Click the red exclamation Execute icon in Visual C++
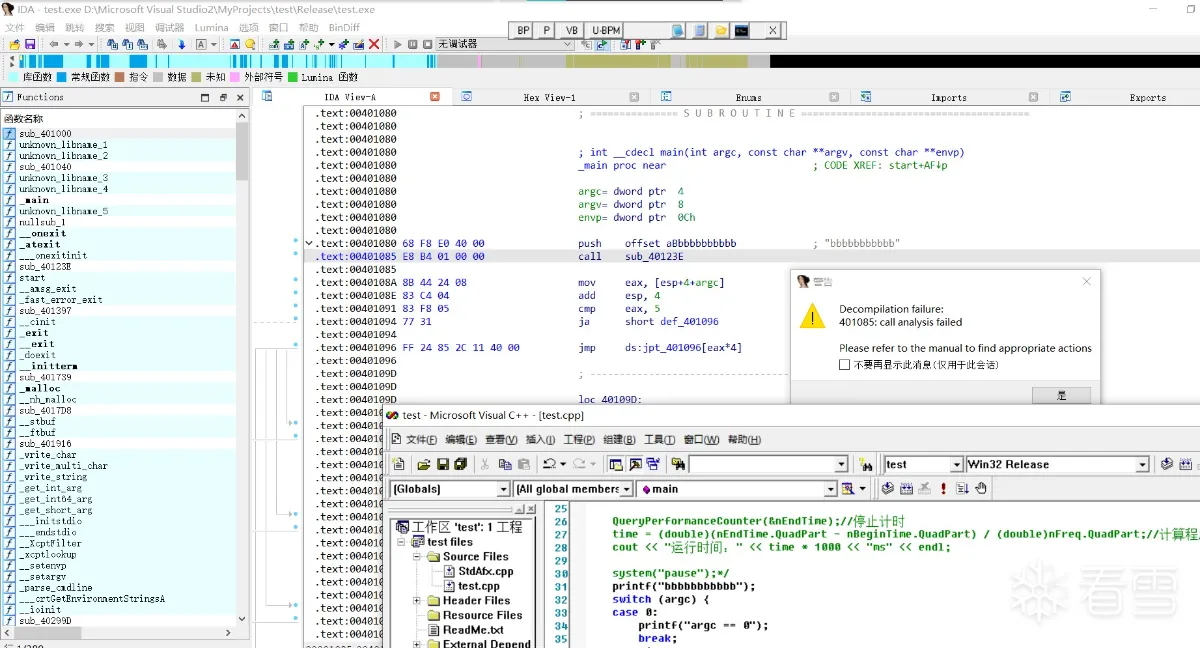This screenshot has width=1200, height=648. (x=943, y=489)
